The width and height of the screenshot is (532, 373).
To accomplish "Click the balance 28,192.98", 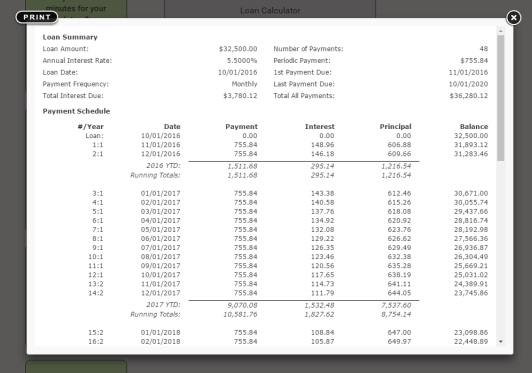I will click(471, 230).
